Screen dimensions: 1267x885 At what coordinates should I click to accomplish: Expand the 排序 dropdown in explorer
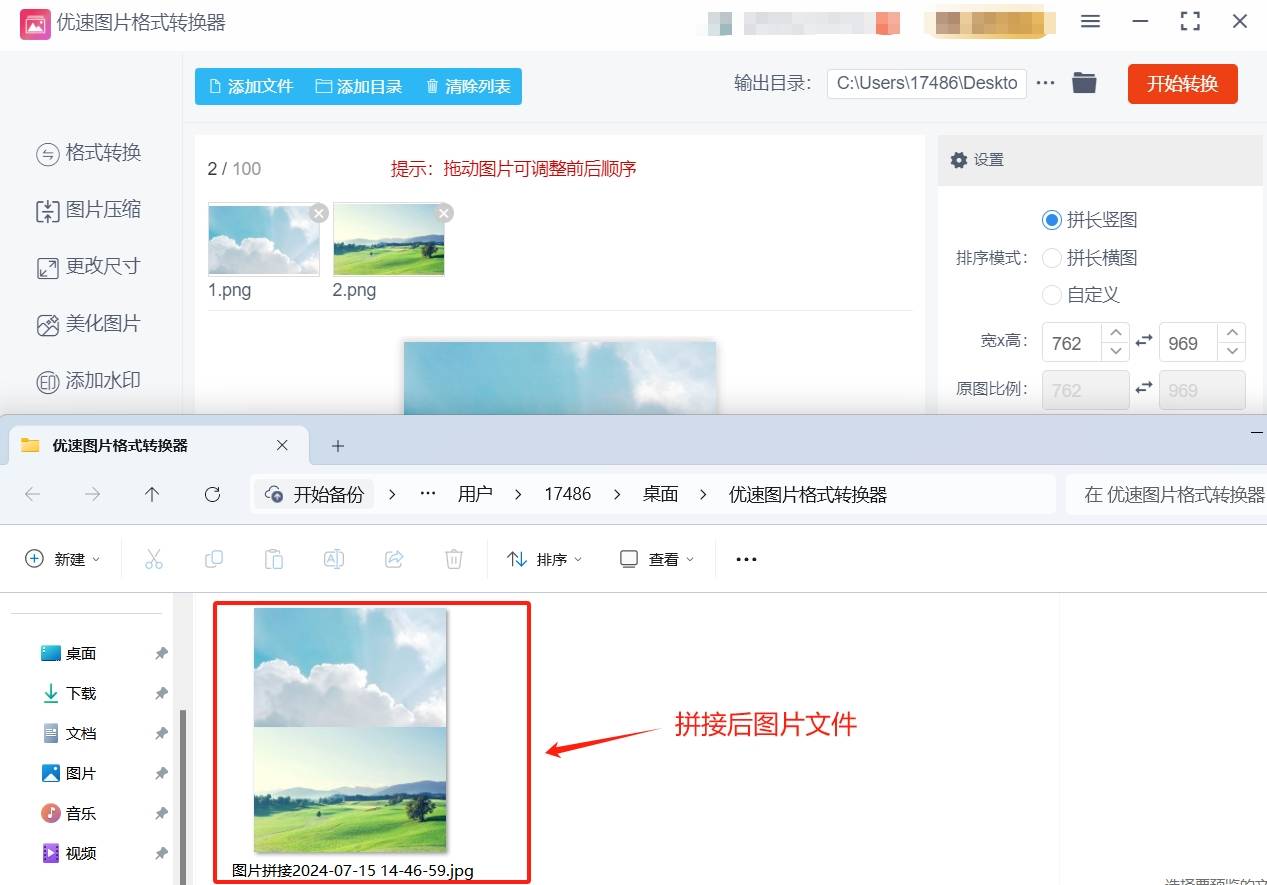(x=545, y=559)
